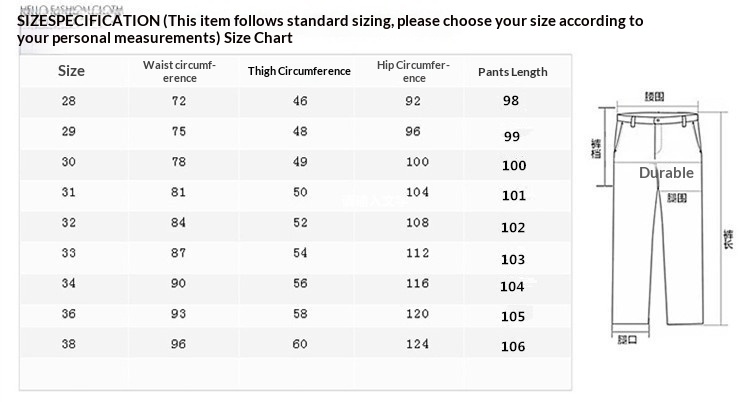Image resolution: width=750 pixels, height=402 pixels.
Task: Select waist value 87
Action: click(x=179, y=253)
